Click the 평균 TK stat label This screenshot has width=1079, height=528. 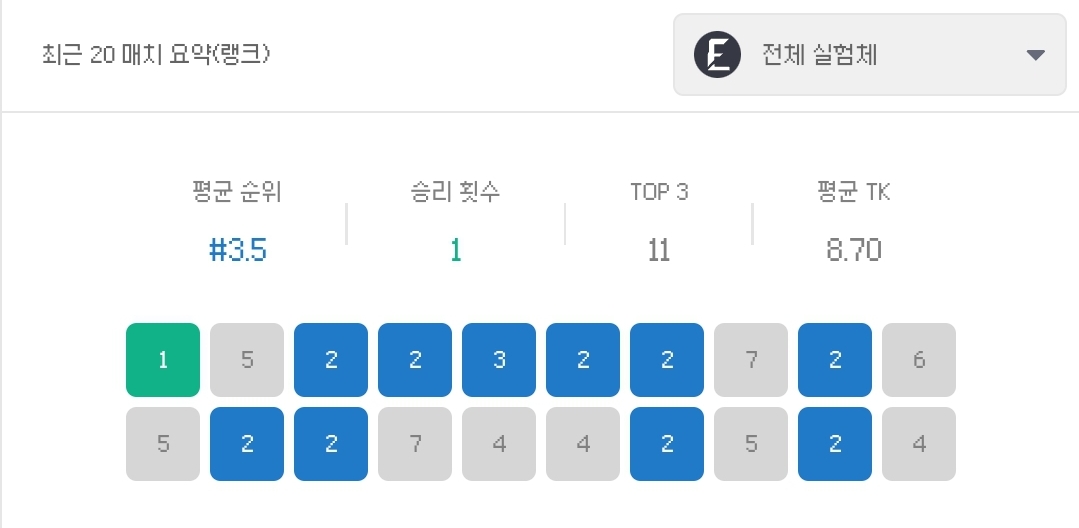pos(854,193)
